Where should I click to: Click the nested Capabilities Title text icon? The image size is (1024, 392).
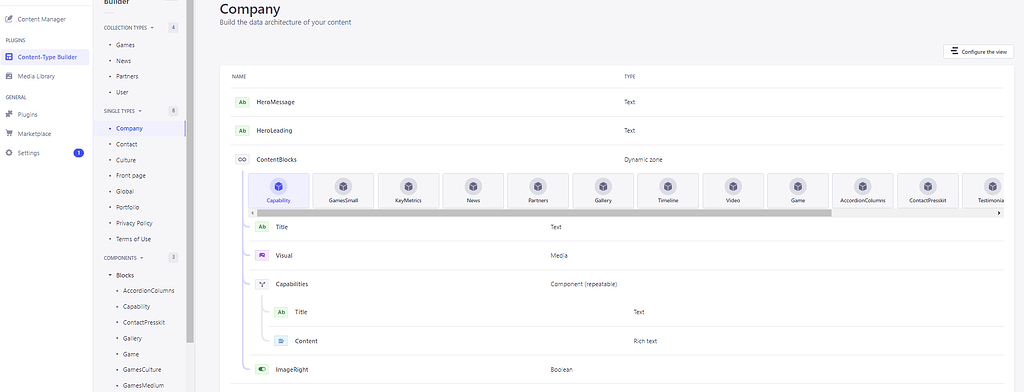coord(281,312)
